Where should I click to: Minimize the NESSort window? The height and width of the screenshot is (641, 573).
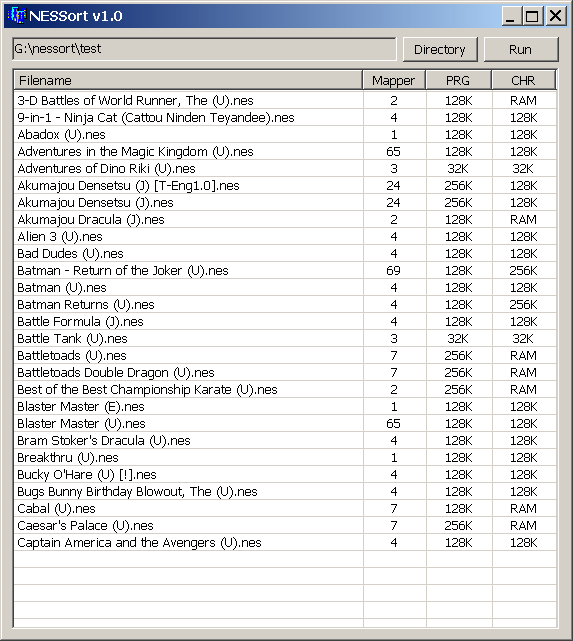pos(510,16)
